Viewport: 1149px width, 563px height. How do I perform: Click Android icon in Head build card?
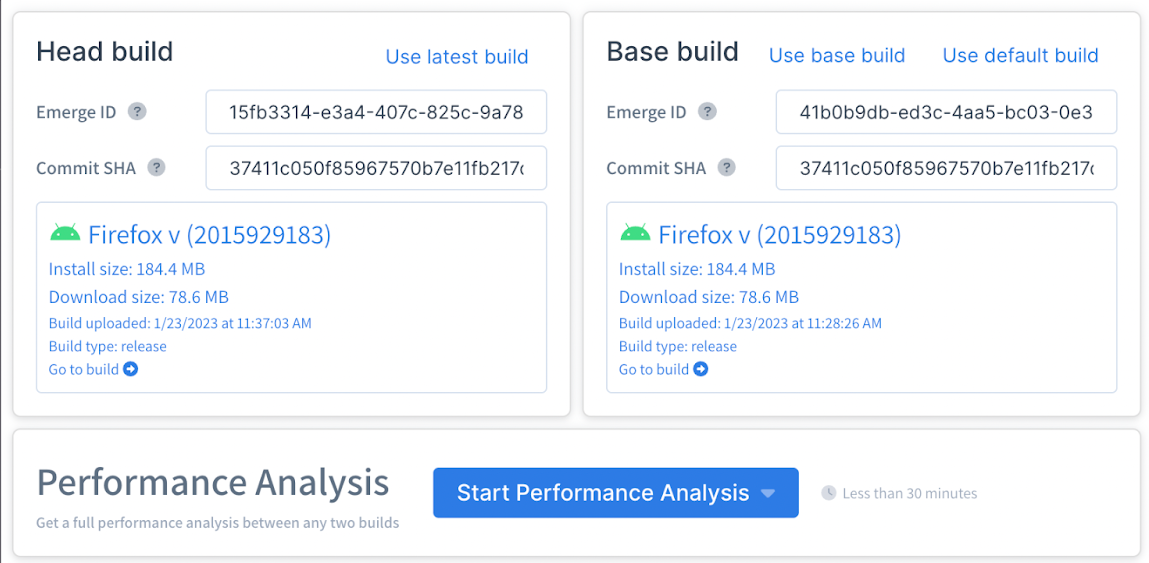[x=65, y=234]
